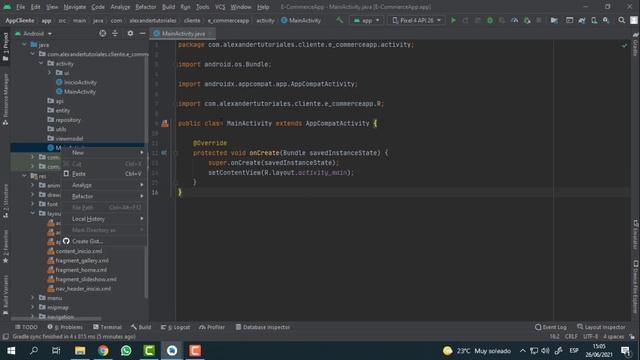Choose Create Gist in context menu
Image resolution: width=640 pixels, height=360 pixels.
coord(104,241)
